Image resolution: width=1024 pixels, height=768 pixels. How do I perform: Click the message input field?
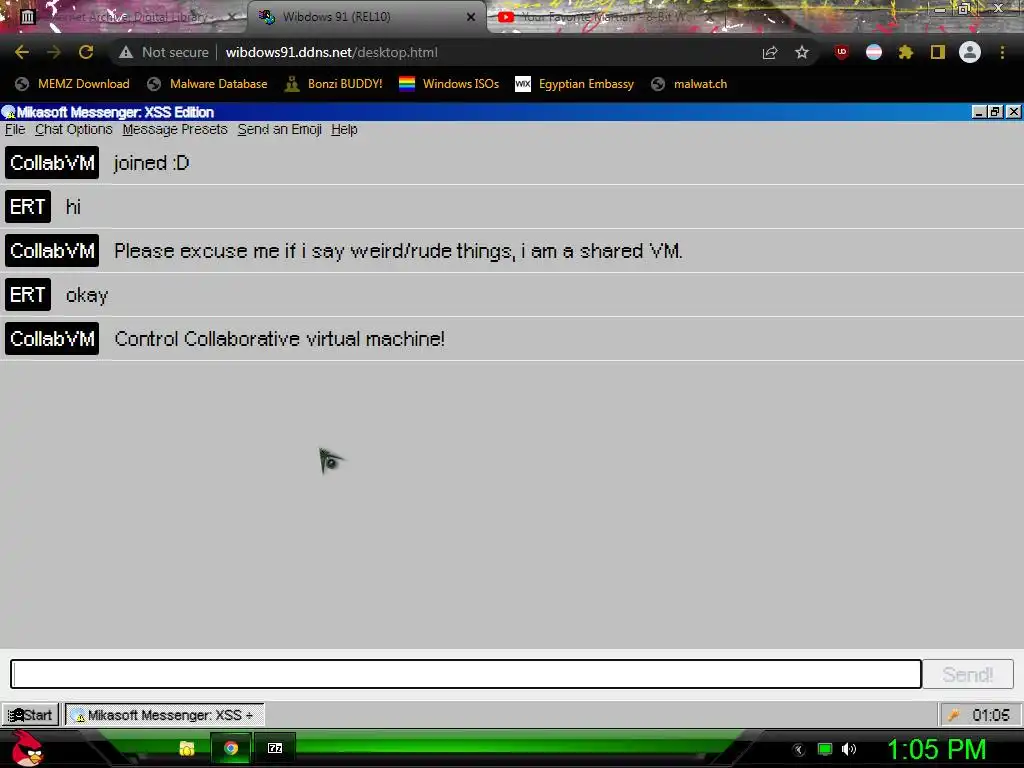pos(466,674)
